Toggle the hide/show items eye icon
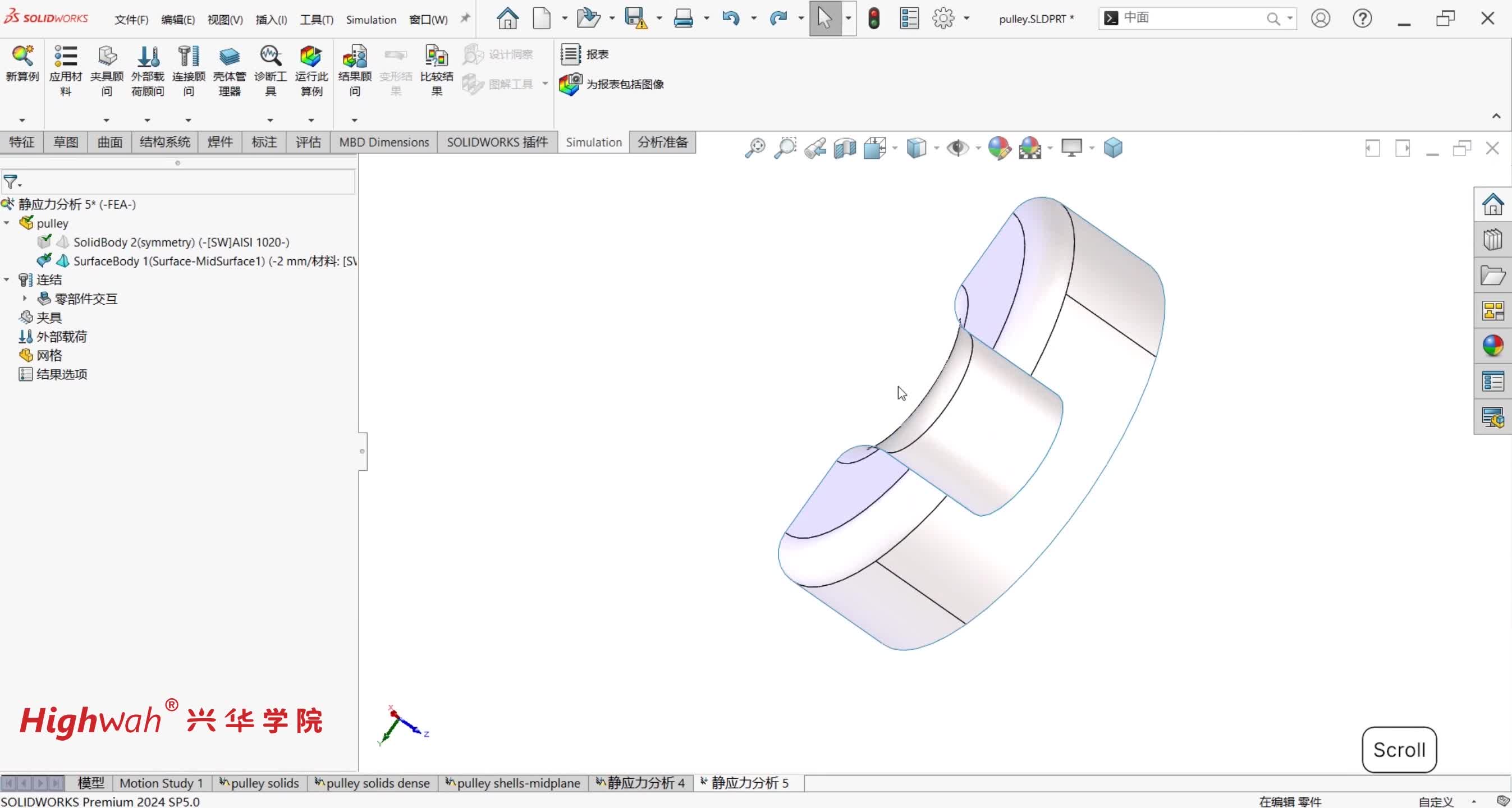The width and height of the screenshot is (1512, 808). coord(957,148)
